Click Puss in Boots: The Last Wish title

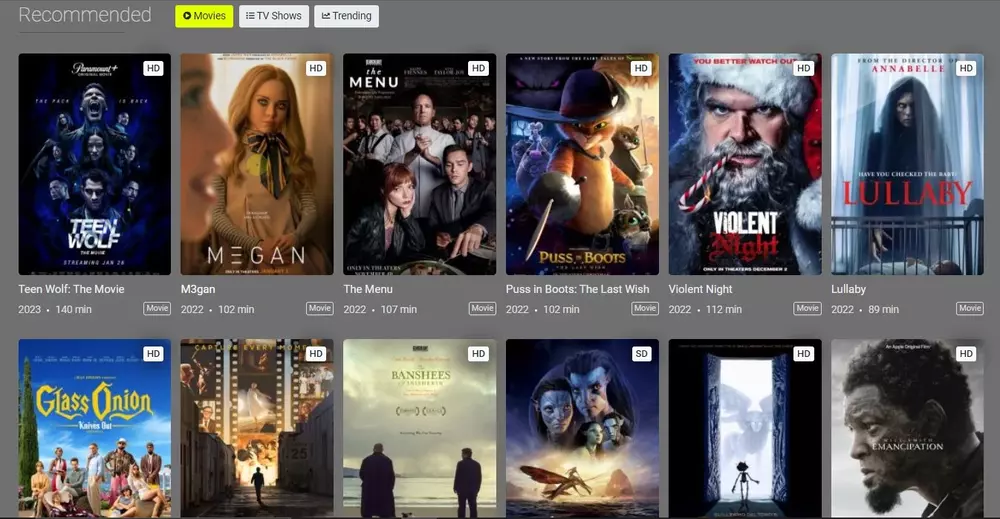577,289
